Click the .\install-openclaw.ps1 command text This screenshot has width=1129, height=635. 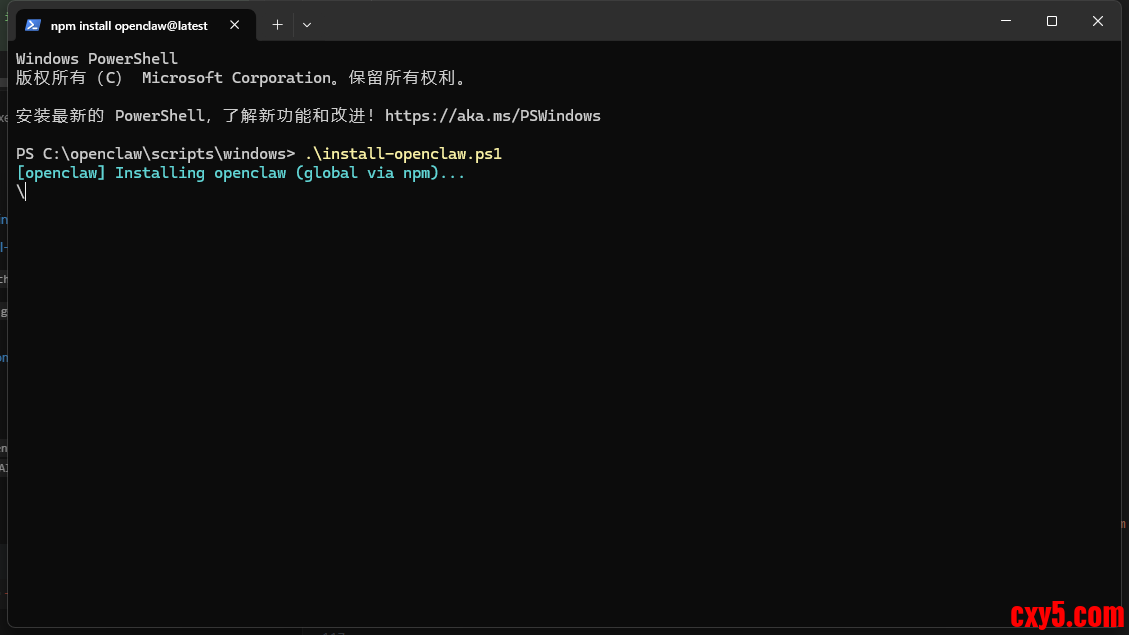click(403, 154)
